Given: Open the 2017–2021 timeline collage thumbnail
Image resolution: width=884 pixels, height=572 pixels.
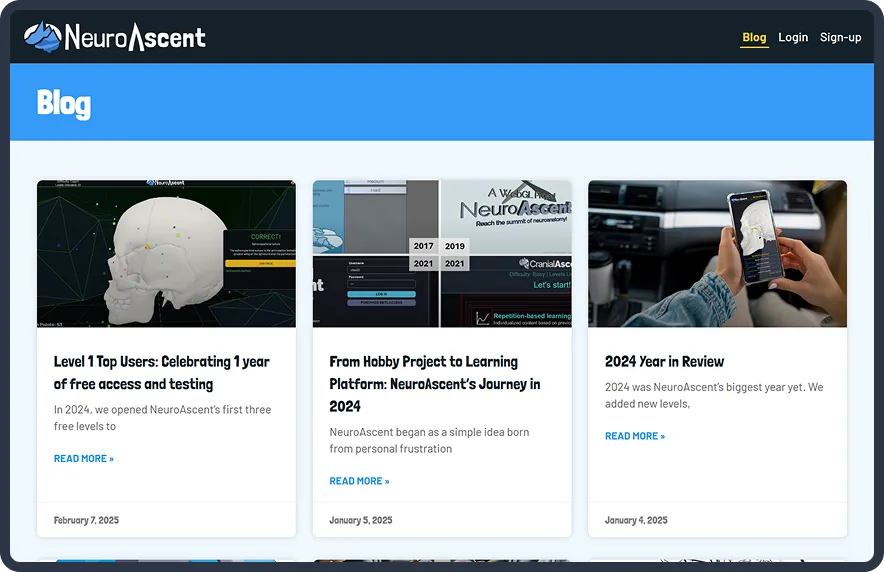Looking at the screenshot, I should (442, 254).
